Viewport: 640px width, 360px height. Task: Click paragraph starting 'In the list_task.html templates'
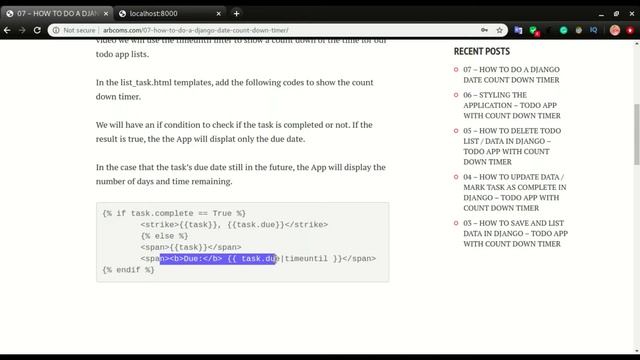tap(235, 89)
